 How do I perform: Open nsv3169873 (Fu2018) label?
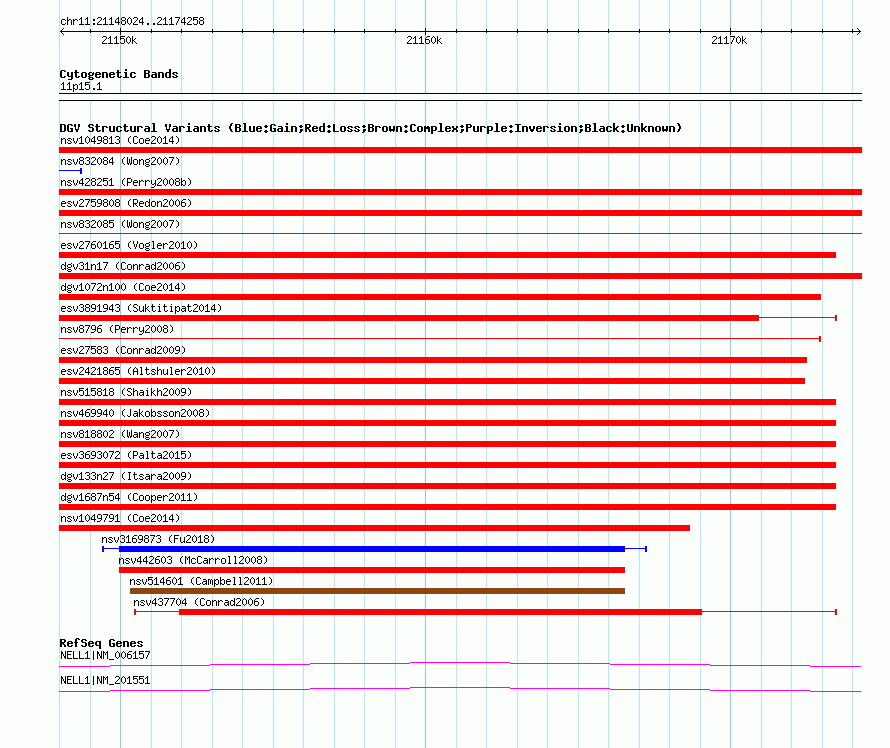pos(158,539)
